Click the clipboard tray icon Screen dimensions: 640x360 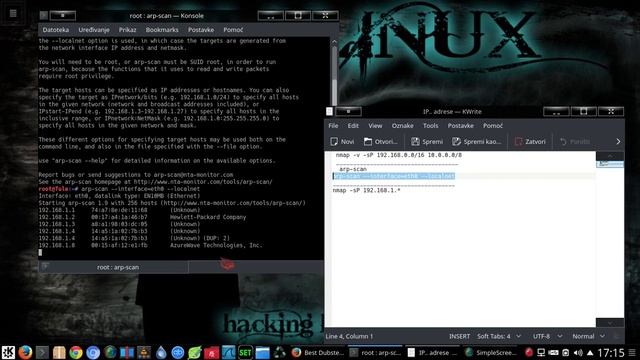(x=565, y=352)
